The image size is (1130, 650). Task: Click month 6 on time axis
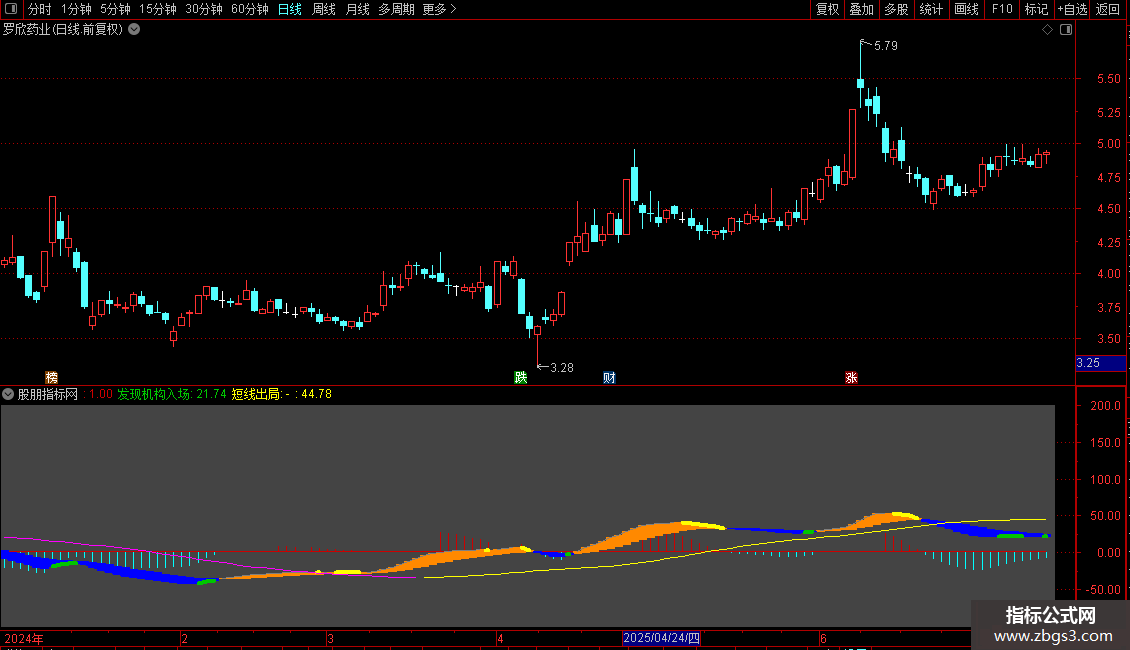click(x=823, y=638)
